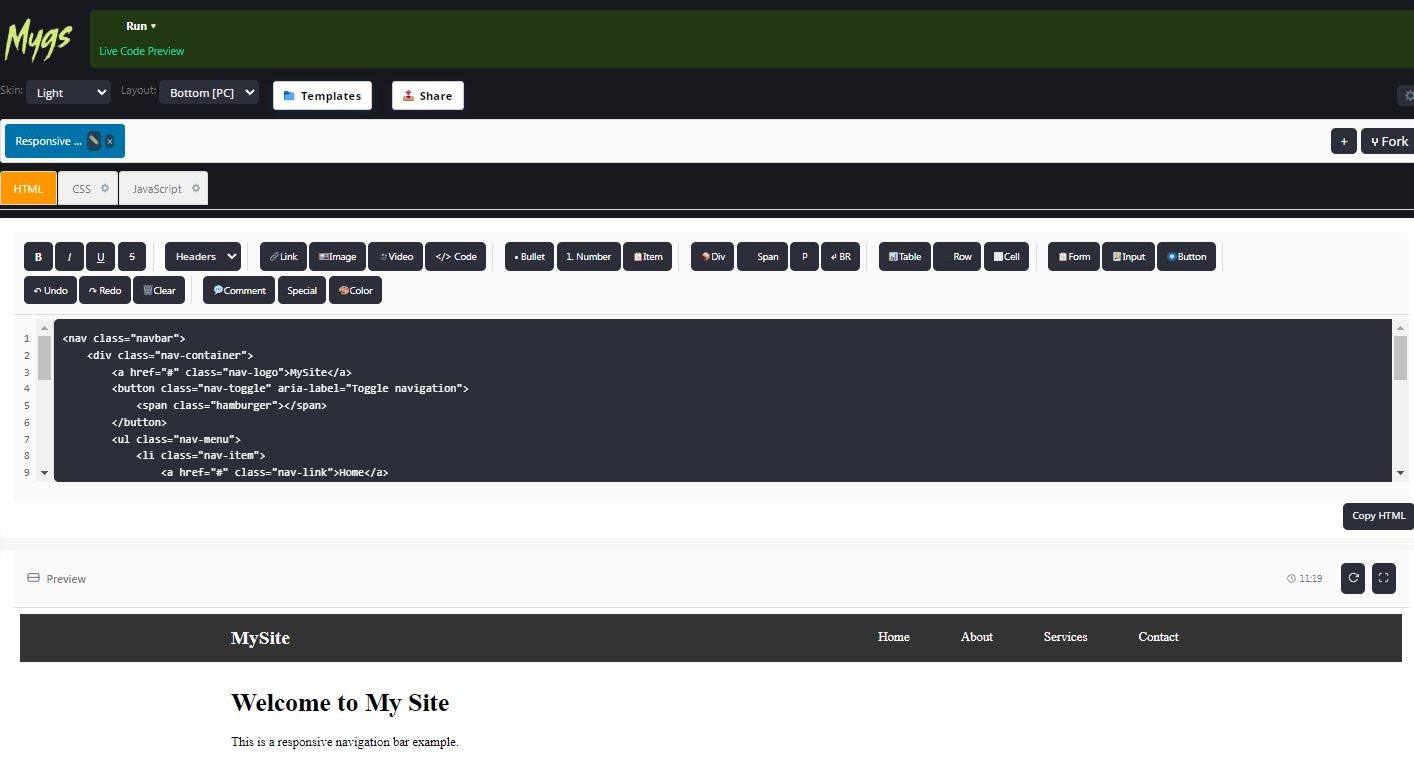Open settings gear at top right

1408,96
